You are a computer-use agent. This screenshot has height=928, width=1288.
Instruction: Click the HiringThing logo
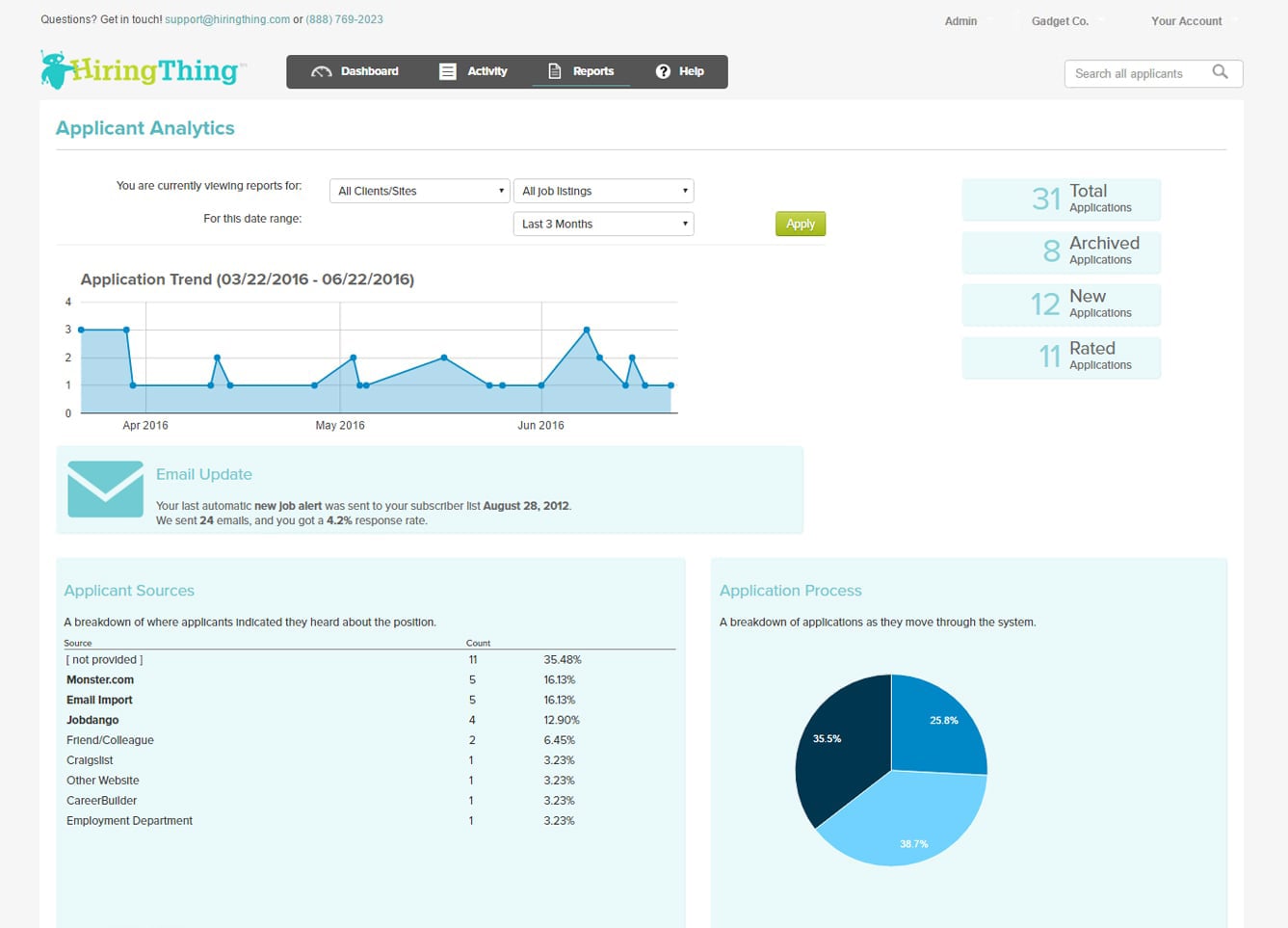pos(143,69)
